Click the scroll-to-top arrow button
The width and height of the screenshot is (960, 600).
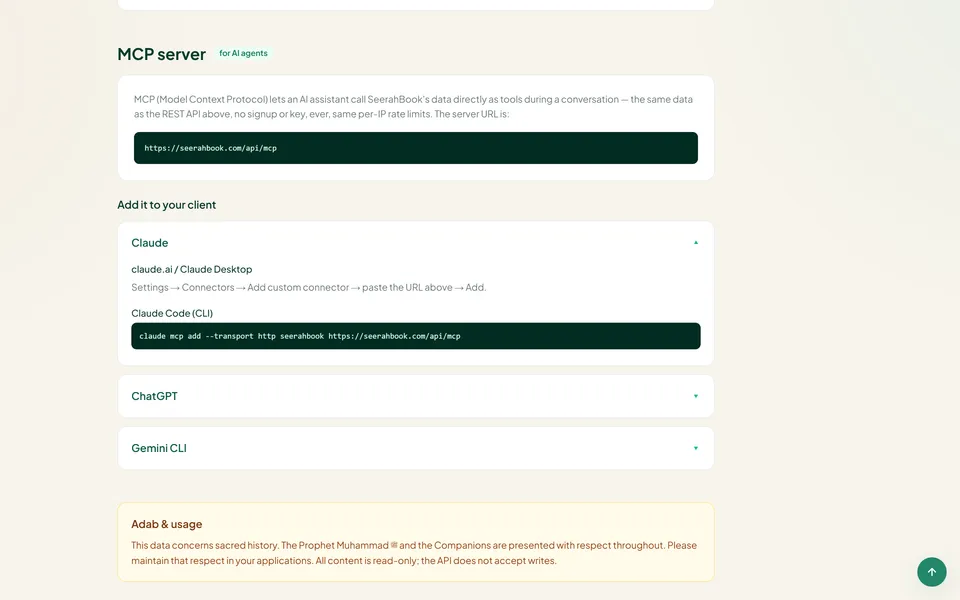(931, 572)
